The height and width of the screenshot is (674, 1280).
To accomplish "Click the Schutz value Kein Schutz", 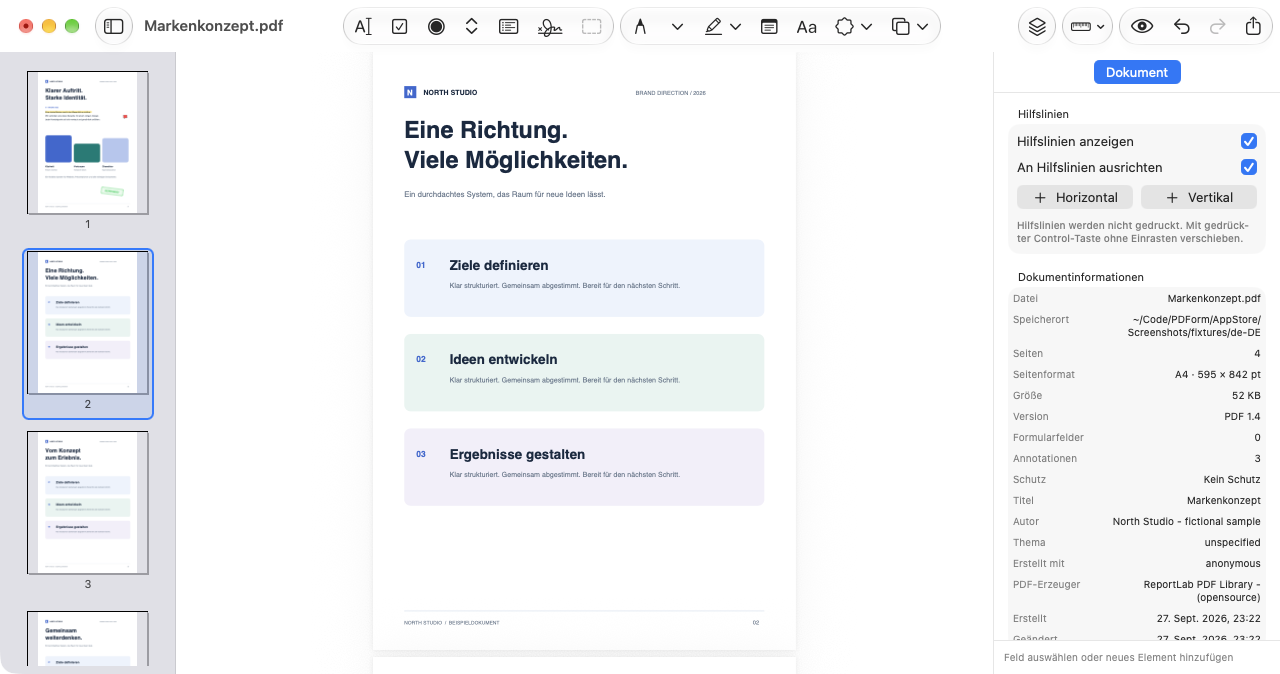I will [x=1232, y=479].
